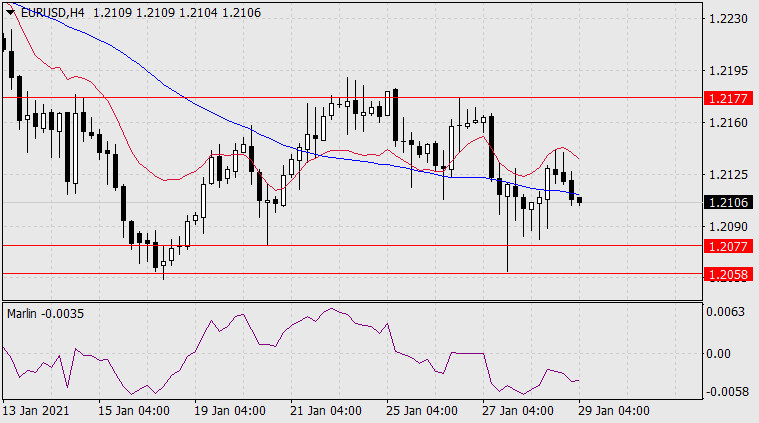Click the 1.2125 price scale value
The image size is (759, 423).
(728, 174)
